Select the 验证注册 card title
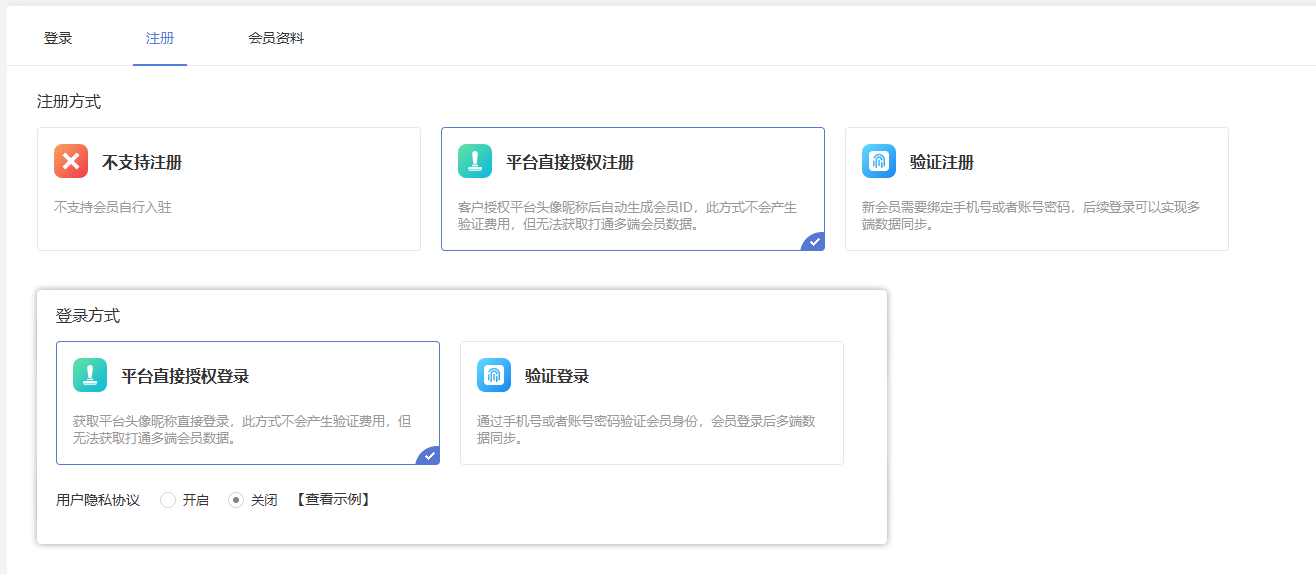This screenshot has width=1316, height=574. tap(941, 162)
